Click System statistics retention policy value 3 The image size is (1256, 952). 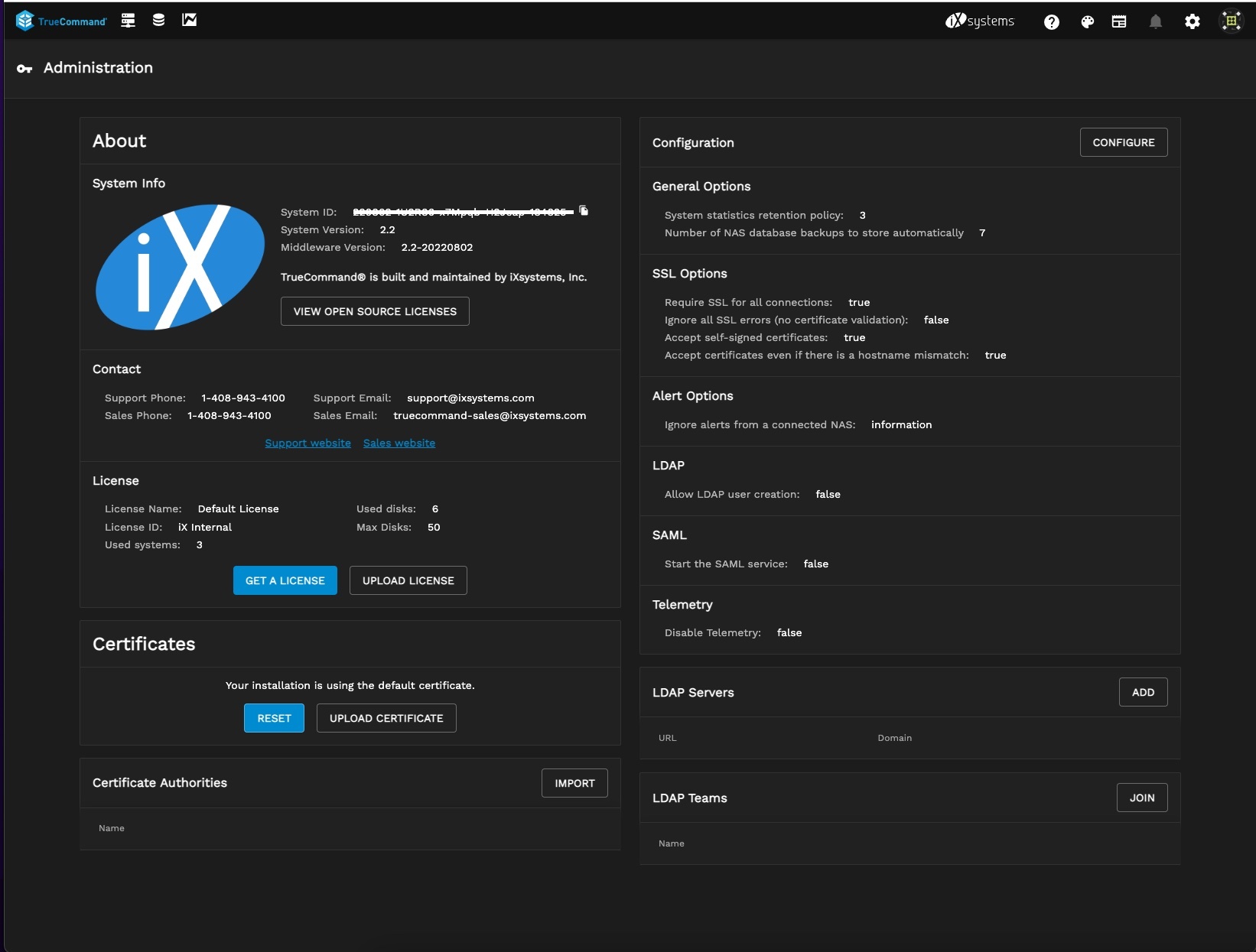pos(863,216)
